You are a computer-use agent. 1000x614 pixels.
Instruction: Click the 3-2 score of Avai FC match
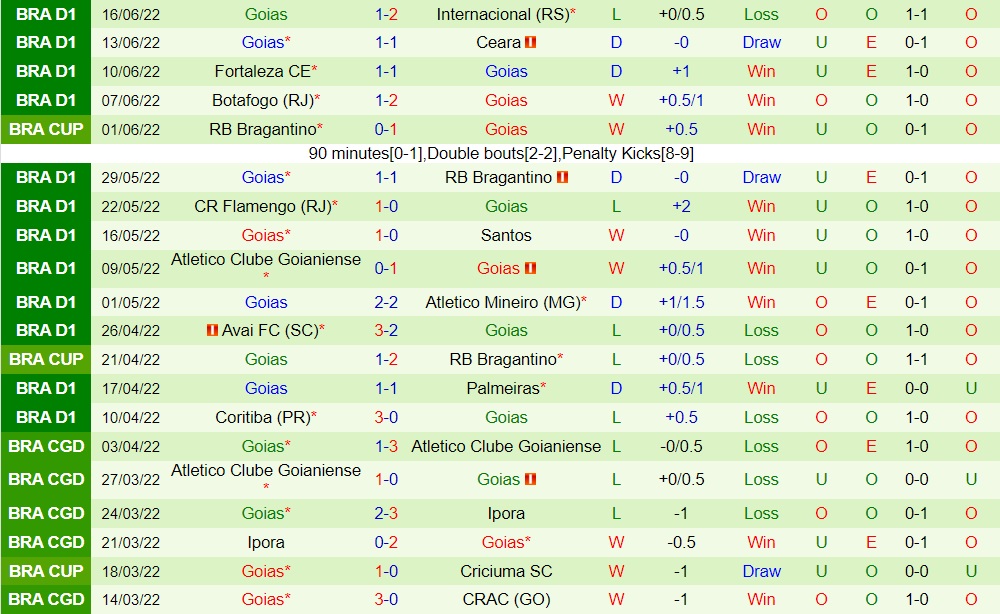[386, 330]
